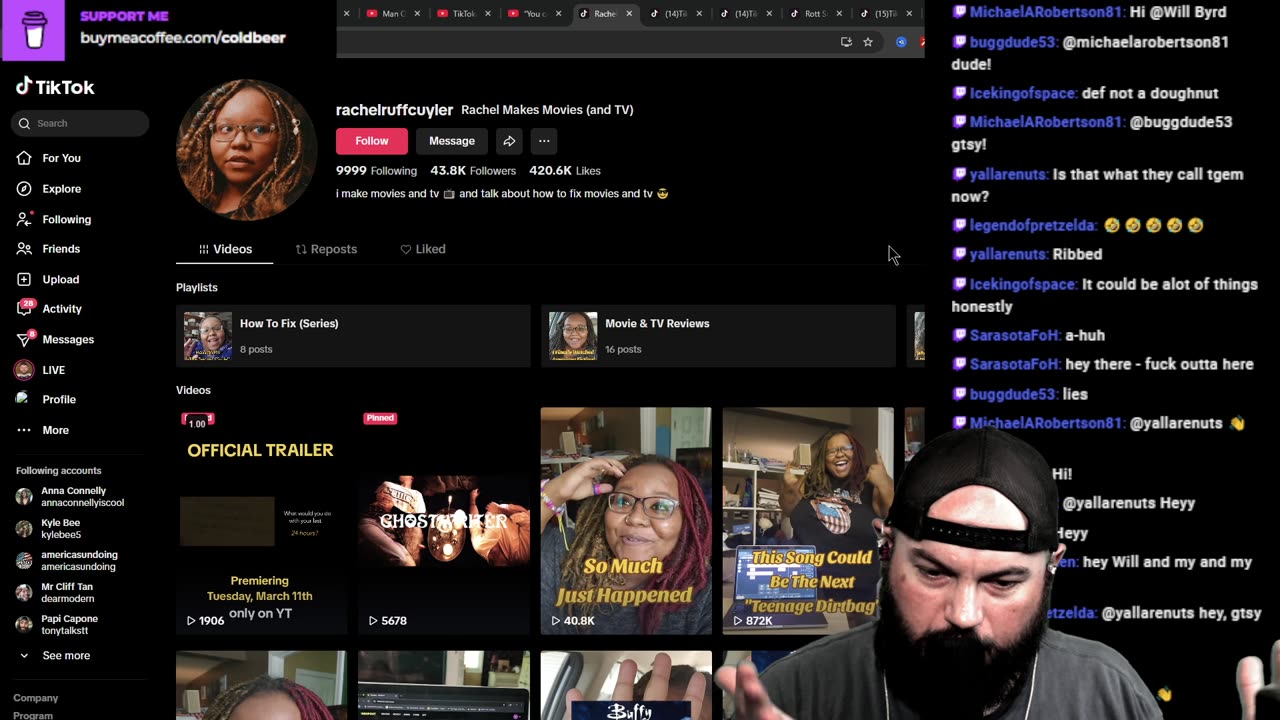The width and height of the screenshot is (1280, 720).
Task: Play the So Much Just Happened video
Action: point(626,520)
